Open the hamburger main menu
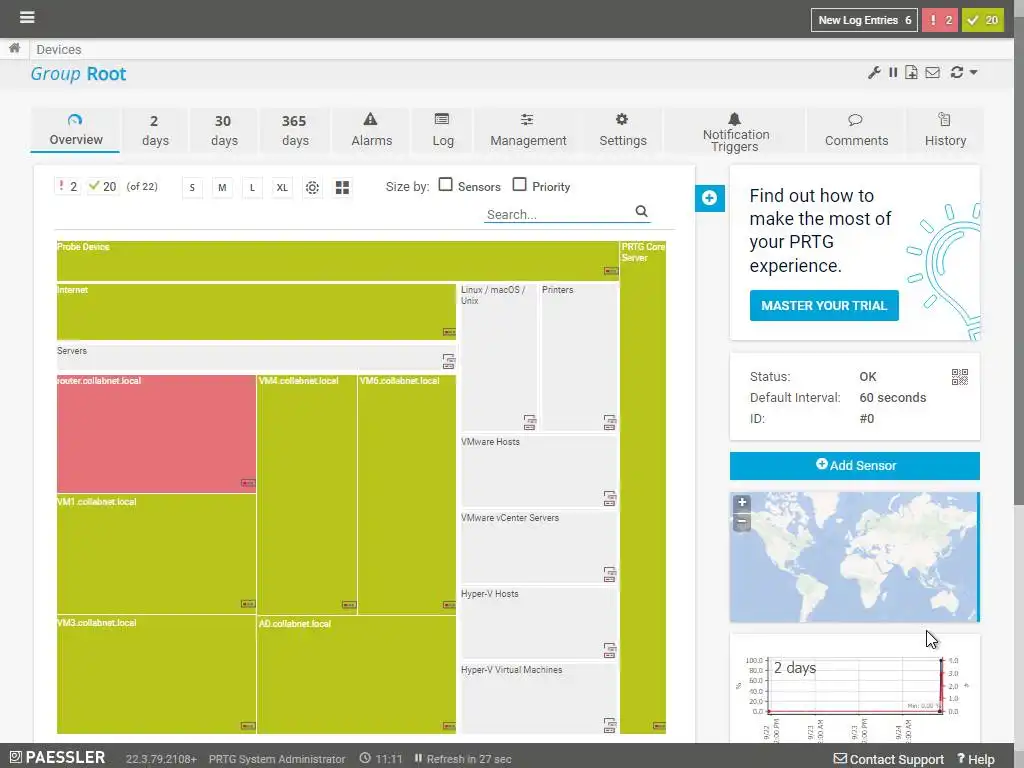This screenshot has width=1024, height=768. 27,17
